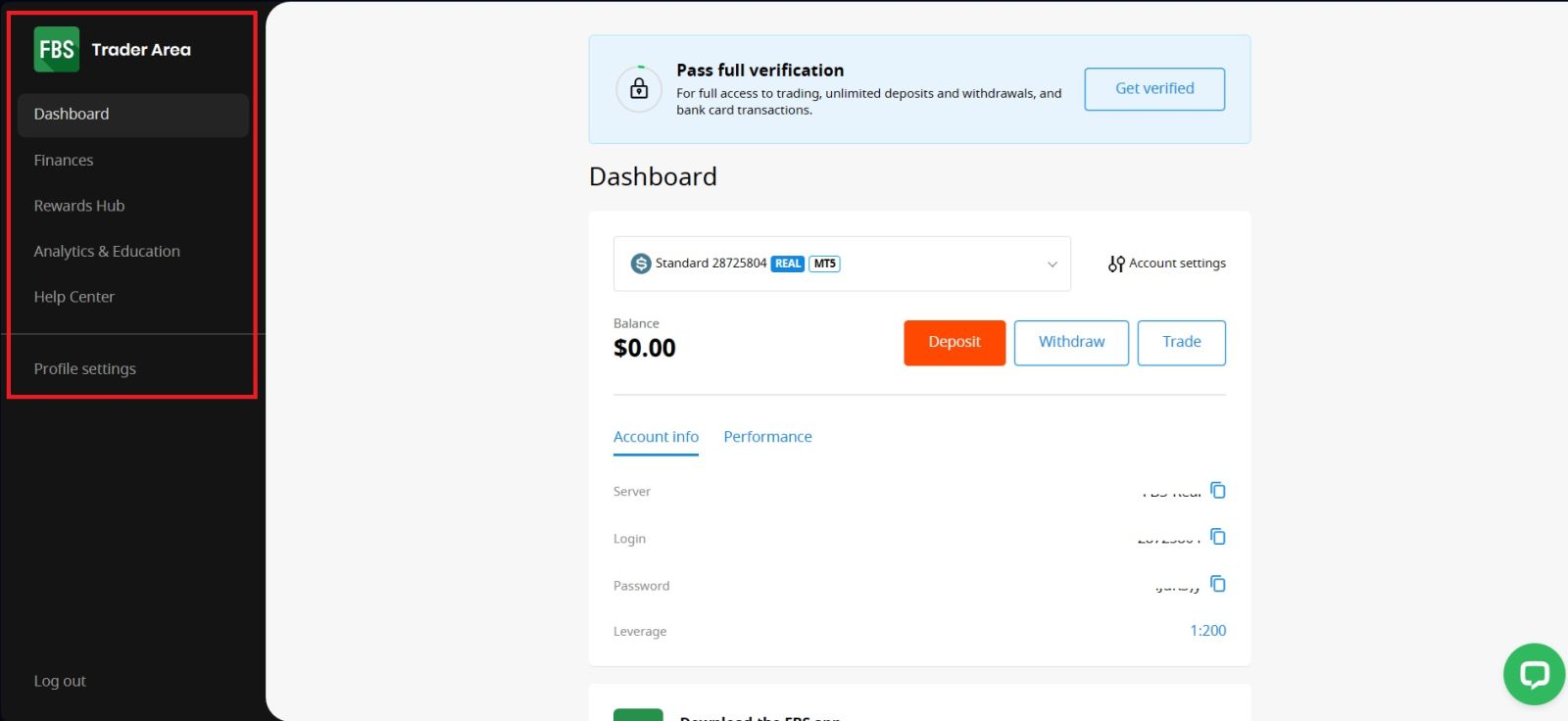Go to Rewards Hub
Viewport: 1568px width, 721px height.
(x=79, y=206)
